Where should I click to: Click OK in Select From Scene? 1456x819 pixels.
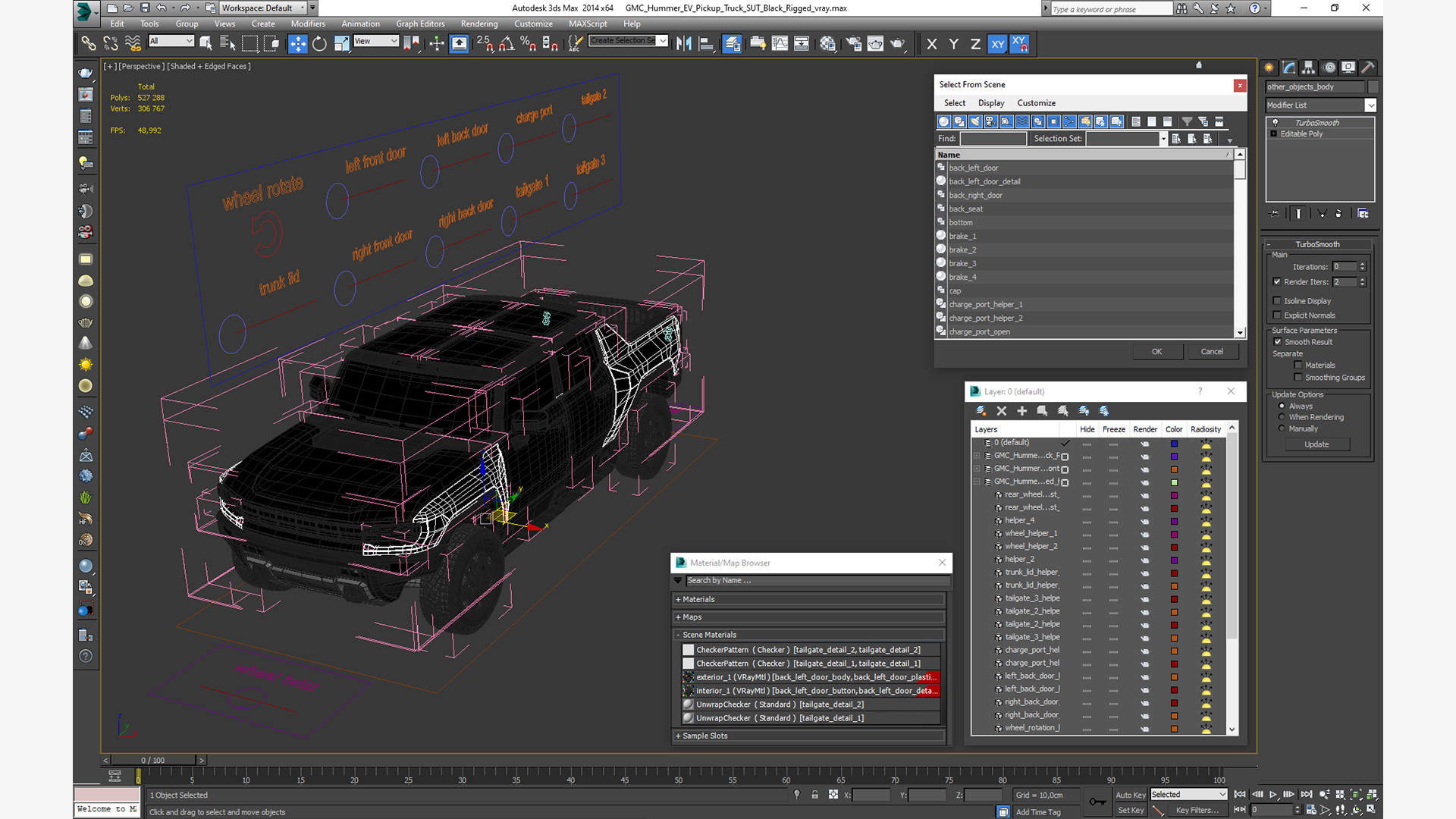1156,351
